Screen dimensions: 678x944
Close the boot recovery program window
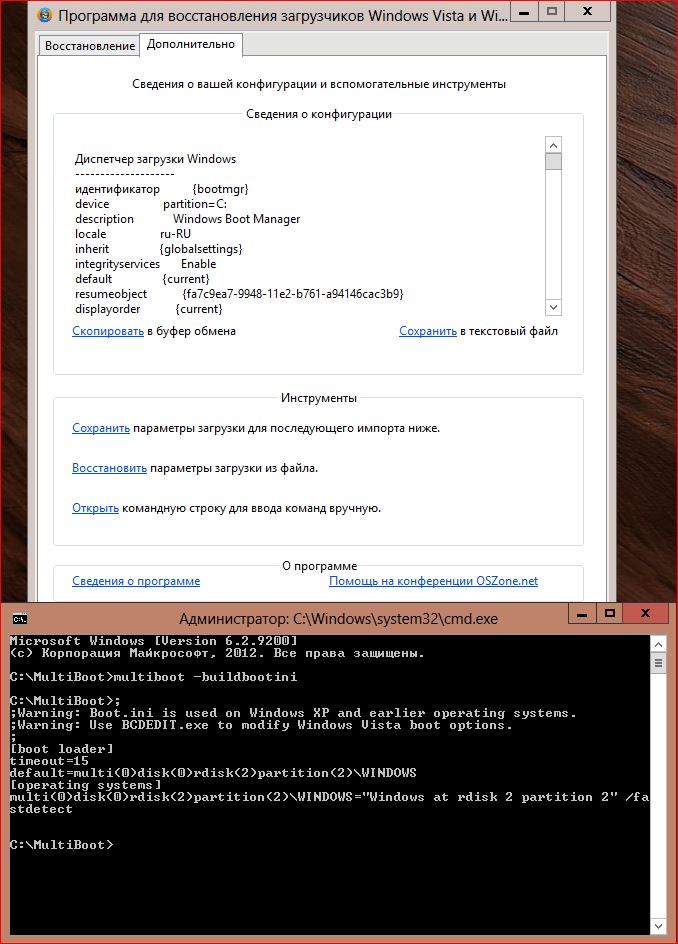[588, 11]
